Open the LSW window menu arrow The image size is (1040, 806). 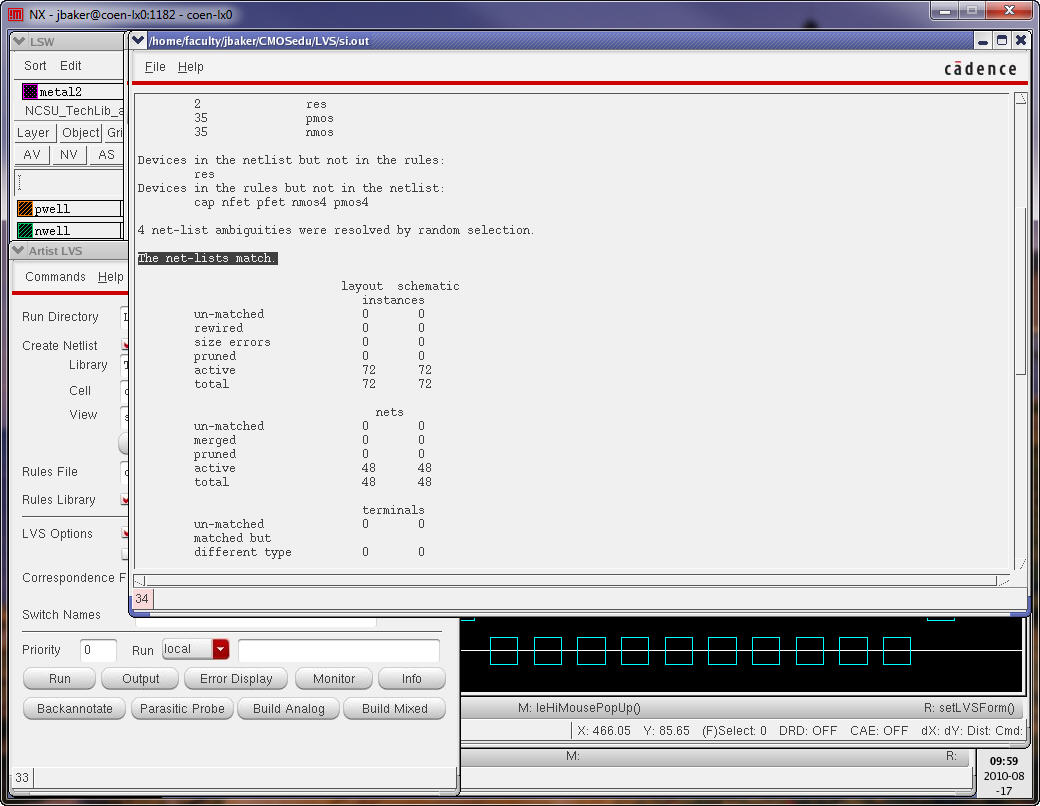(19, 41)
